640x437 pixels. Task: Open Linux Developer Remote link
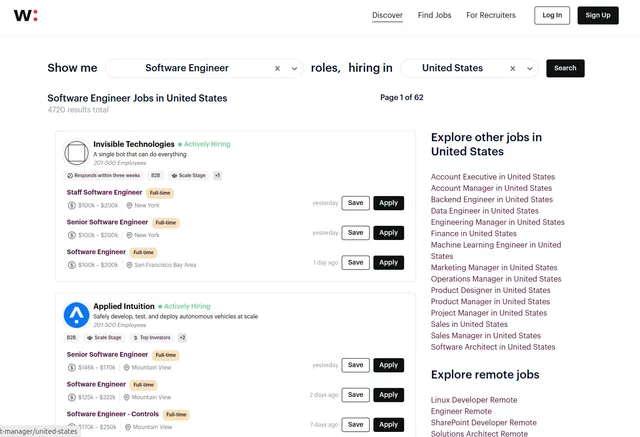[x=474, y=400]
